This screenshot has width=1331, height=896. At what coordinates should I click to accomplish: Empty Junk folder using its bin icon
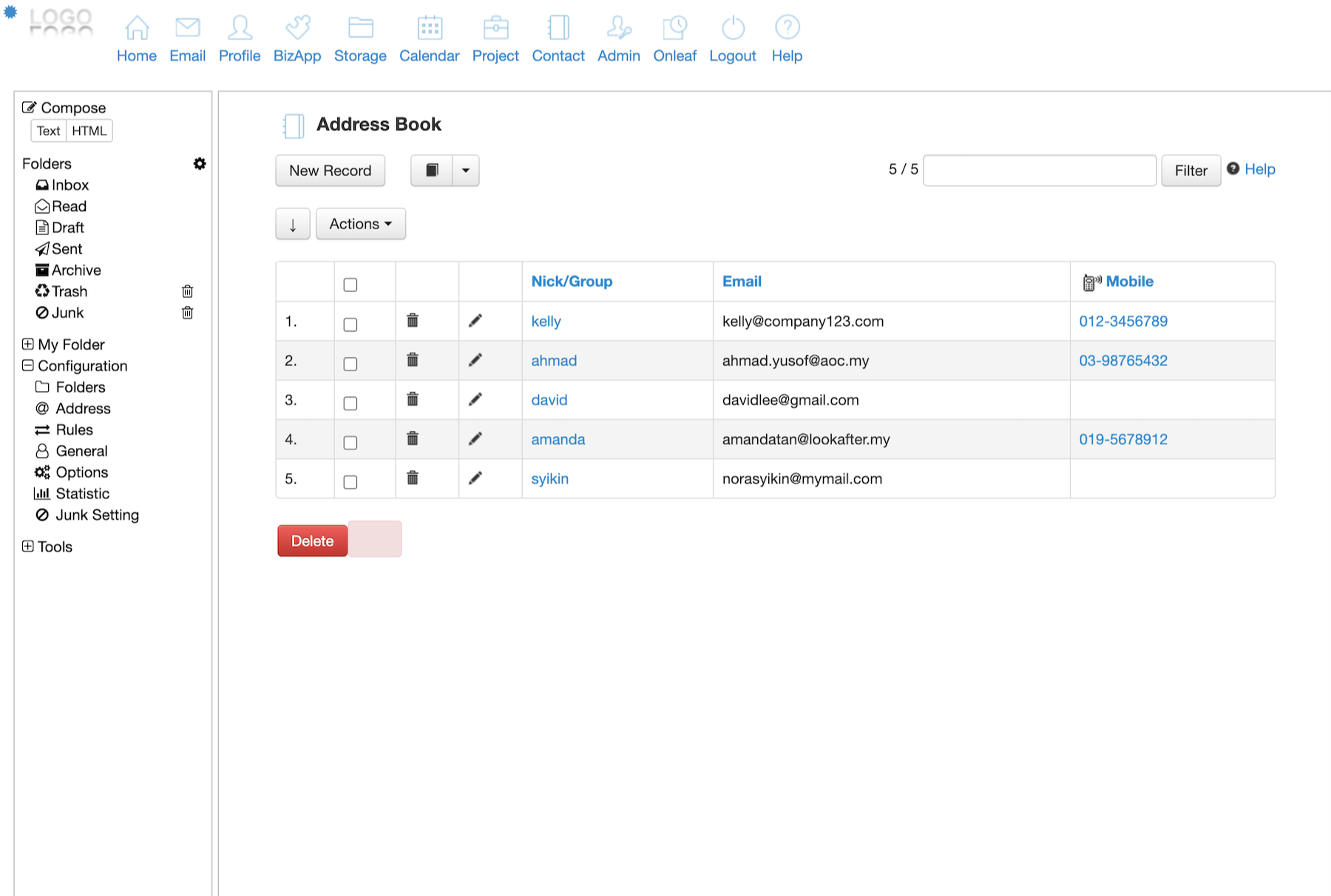tap(188, 313)
